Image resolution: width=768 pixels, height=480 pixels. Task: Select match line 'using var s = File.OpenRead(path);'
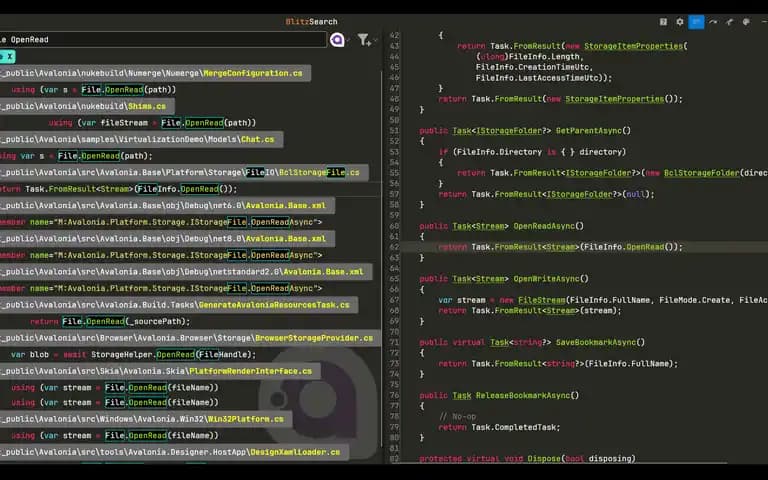76,156
